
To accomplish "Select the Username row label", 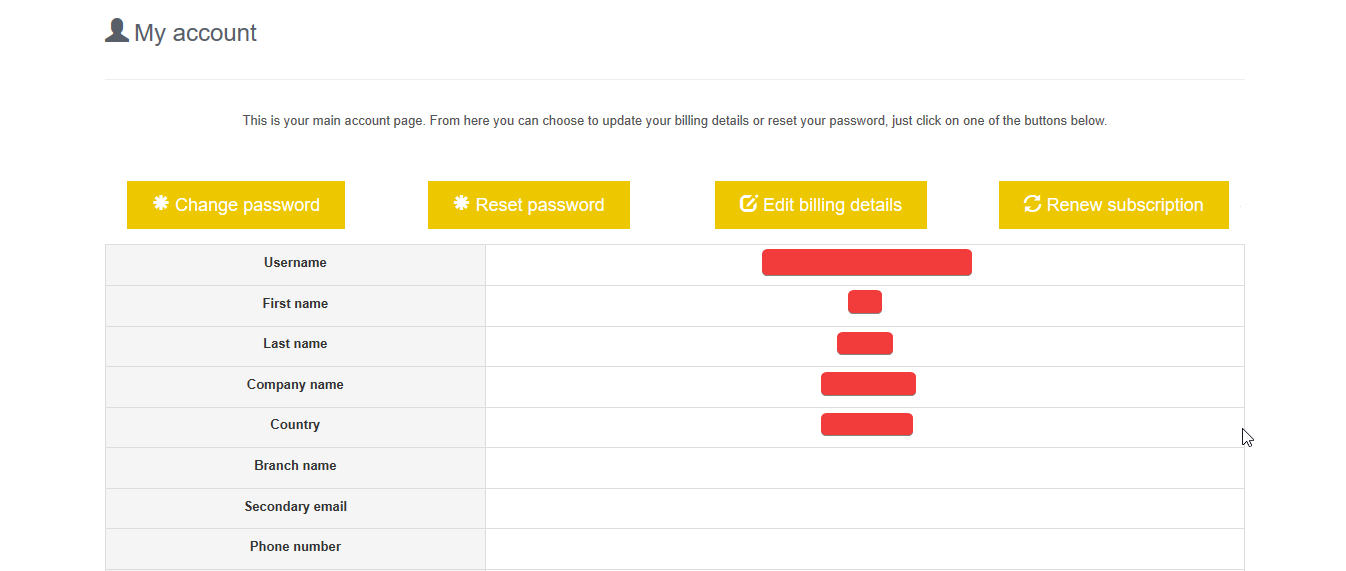I will pyautogui.click(x=295, y=263).
